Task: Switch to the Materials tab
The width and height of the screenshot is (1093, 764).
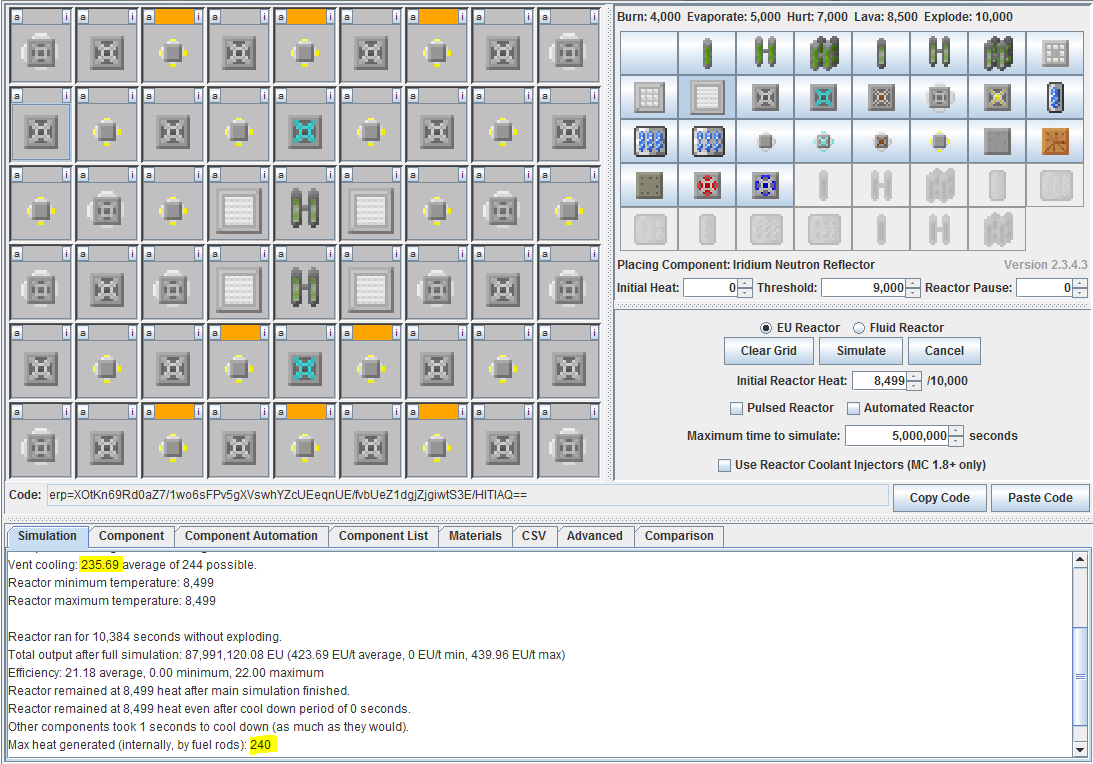Action: click(475, 536)
